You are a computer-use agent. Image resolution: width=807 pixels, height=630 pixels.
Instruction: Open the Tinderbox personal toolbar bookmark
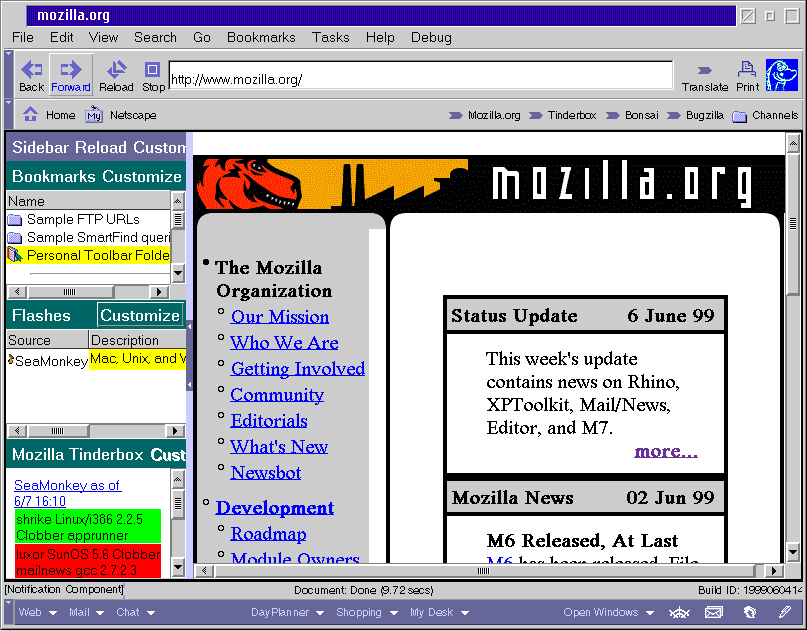pos(563,115)
